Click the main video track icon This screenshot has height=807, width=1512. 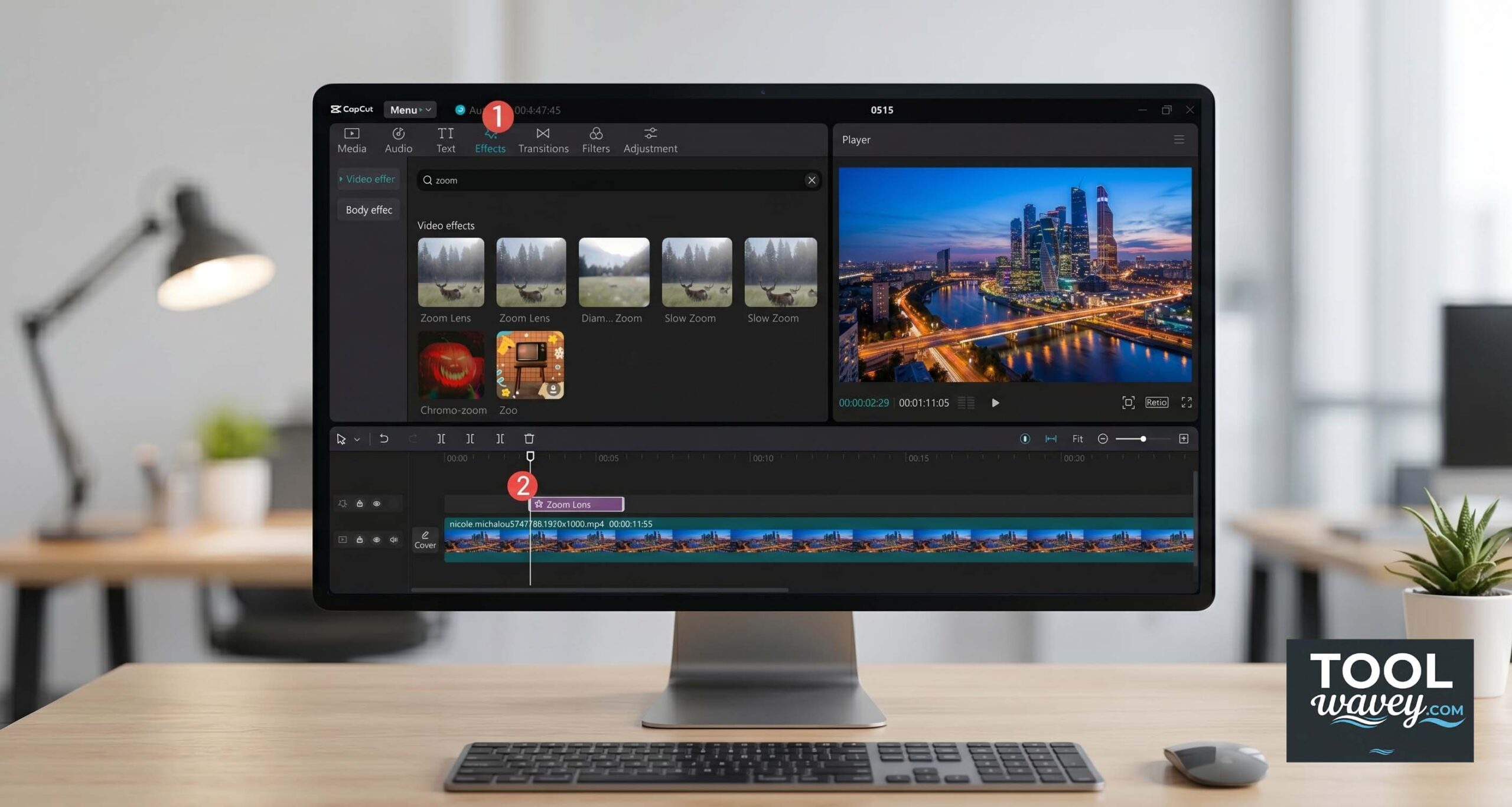coord(342,540)
